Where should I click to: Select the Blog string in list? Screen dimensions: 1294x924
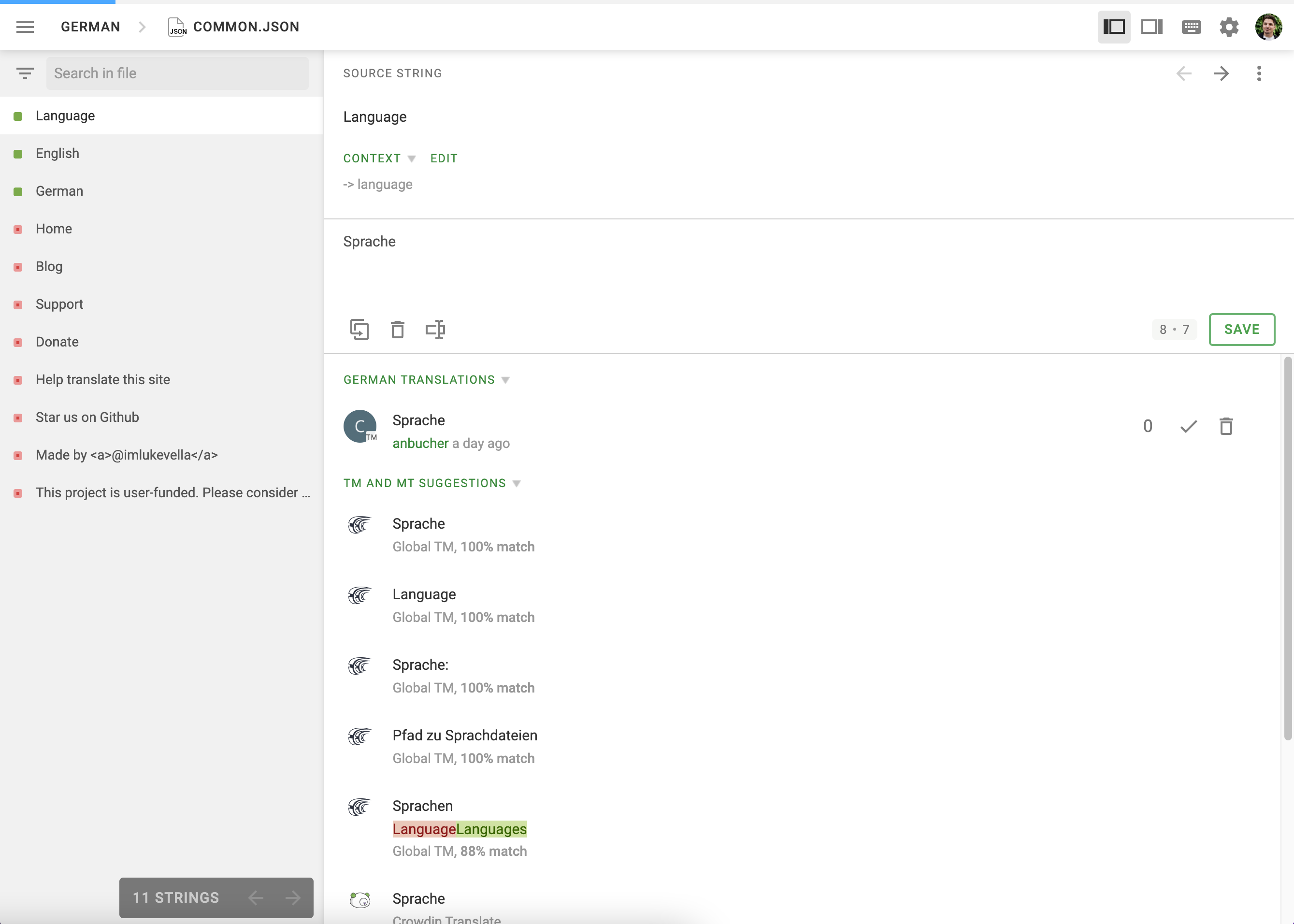161,266
